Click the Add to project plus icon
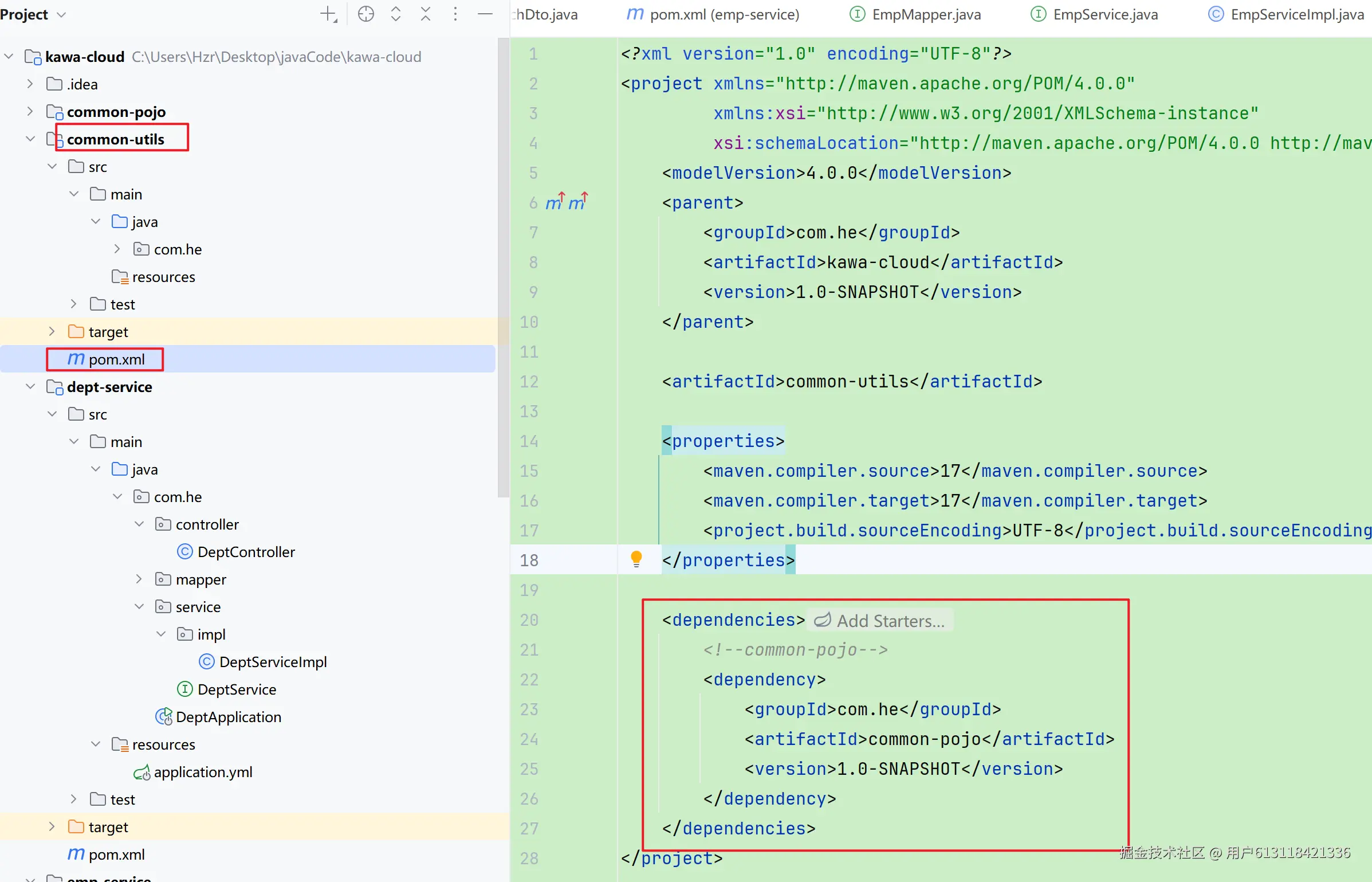The image size is (1372, 882). (x=328, y=14)
